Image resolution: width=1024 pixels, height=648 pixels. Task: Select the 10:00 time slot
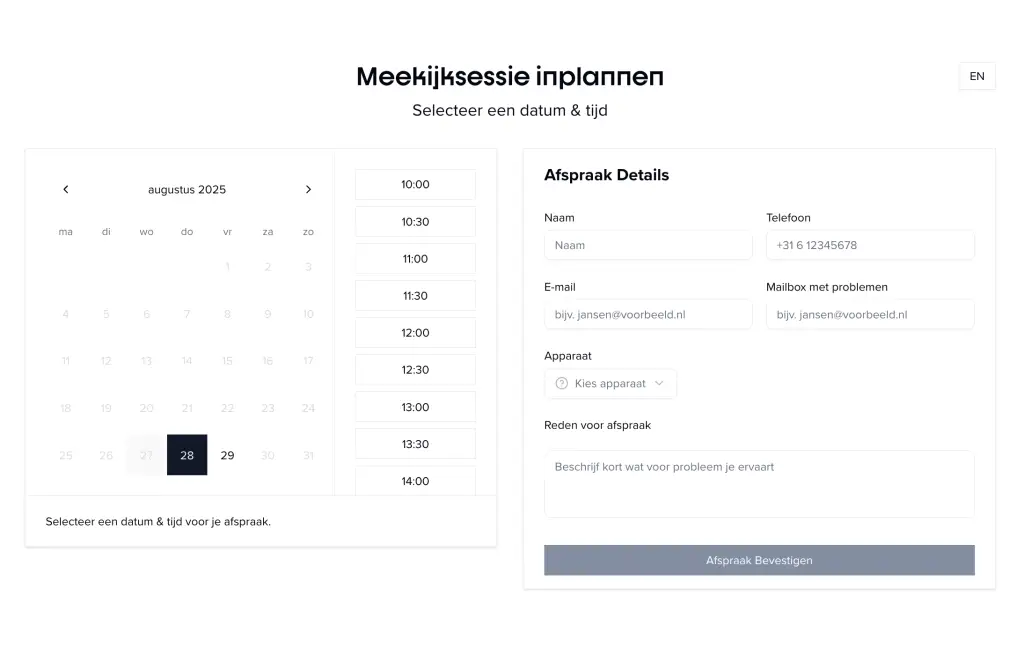415,185
